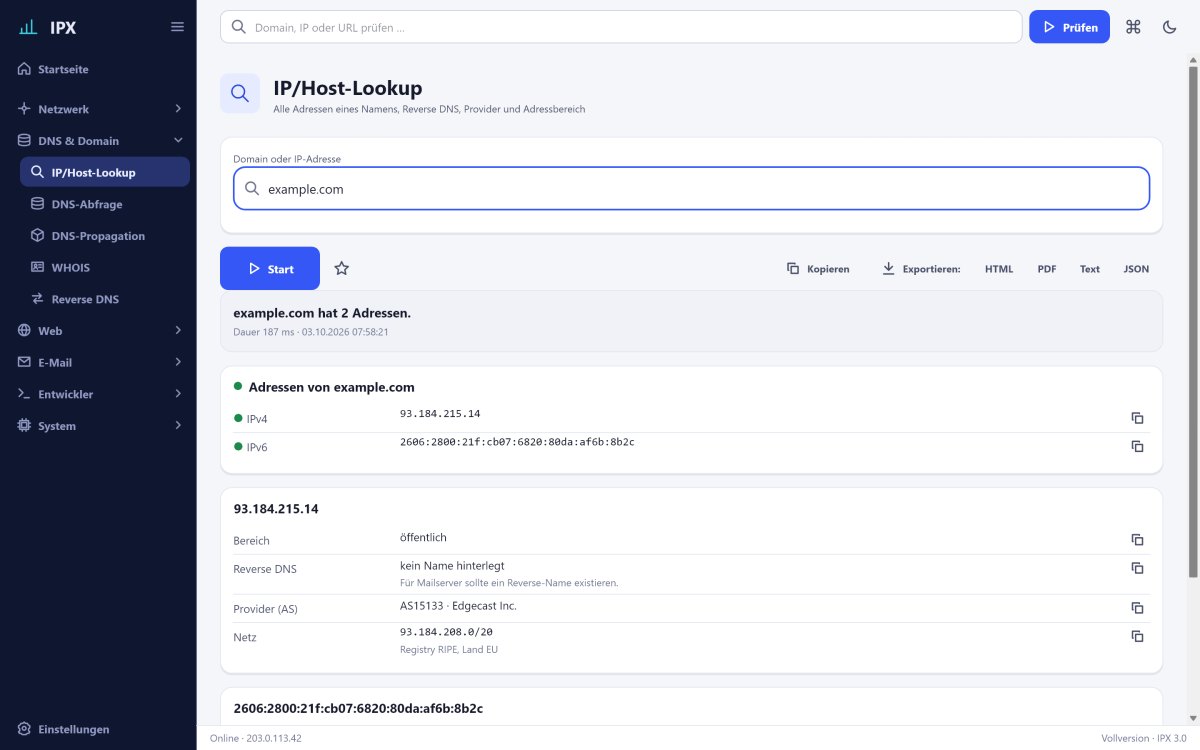Screen dimensions: 1200x750
Task: Click the Prüfen button
Action: pos(1069,27)
